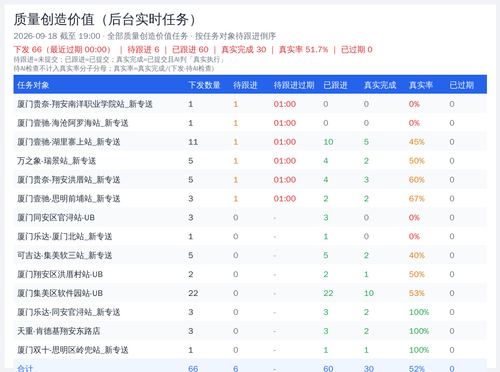The image size is (500, 372).
Task: Click the 已跟进 table column header
Action: (x=335, y=85)
